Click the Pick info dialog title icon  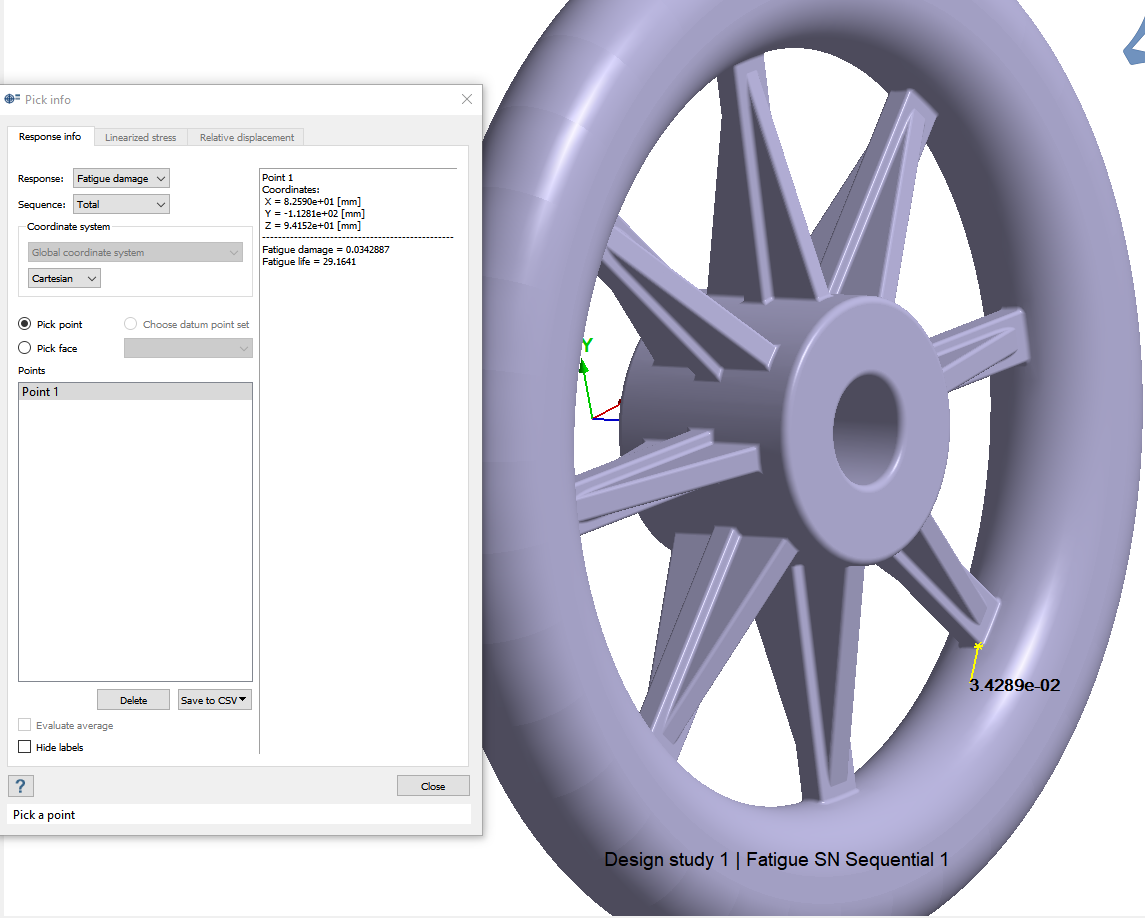click(x=13, y=99)
